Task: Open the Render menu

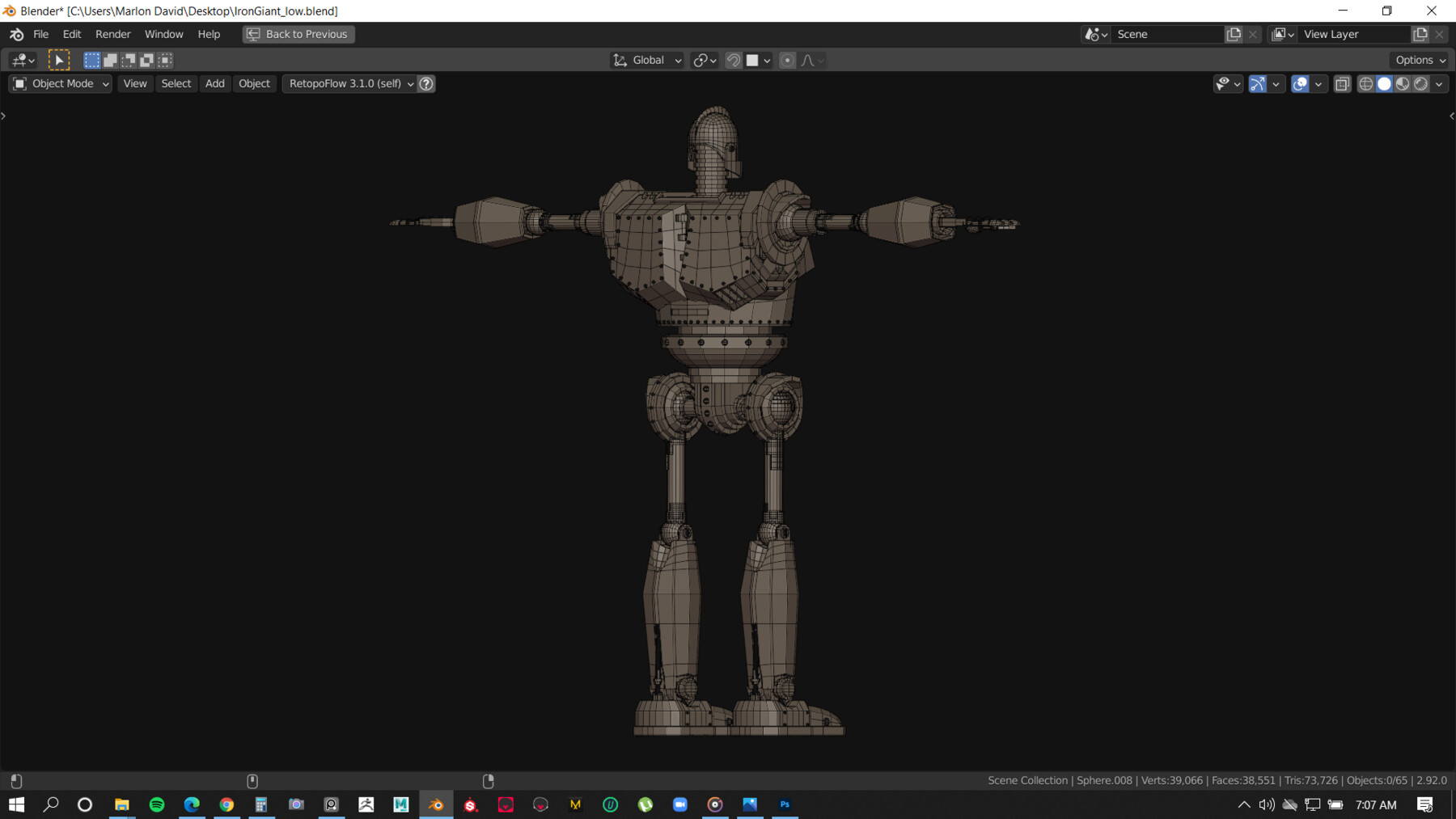Action: click(112, 34)
